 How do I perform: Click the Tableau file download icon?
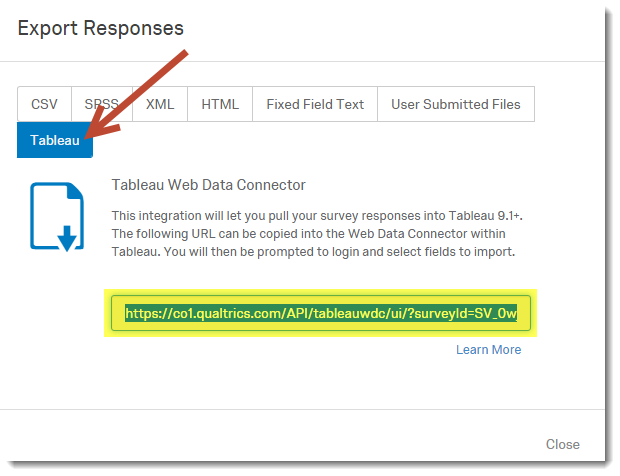(56, 214)
